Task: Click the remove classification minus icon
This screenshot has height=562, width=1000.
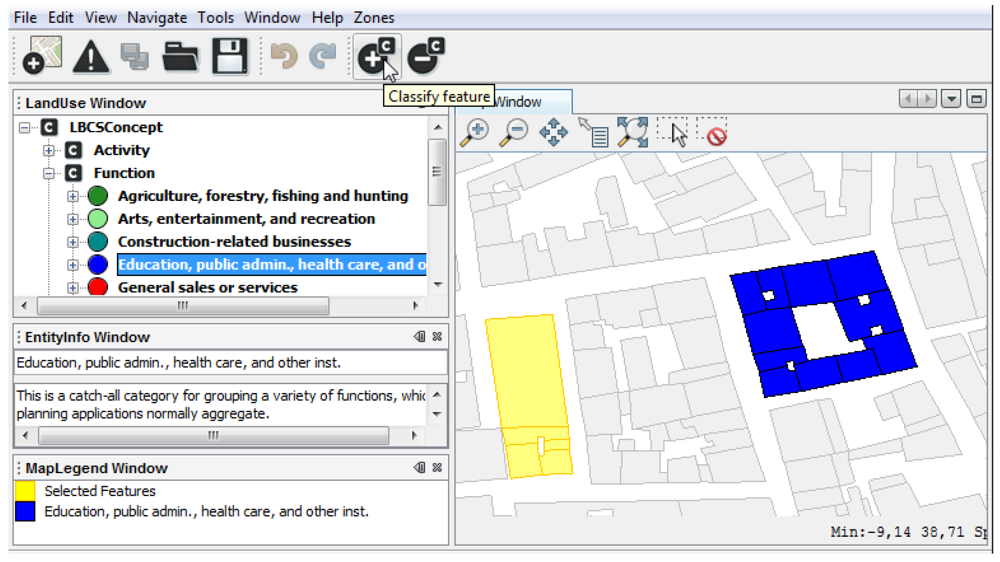Action: pyautogui.click(x=425, y=56)
